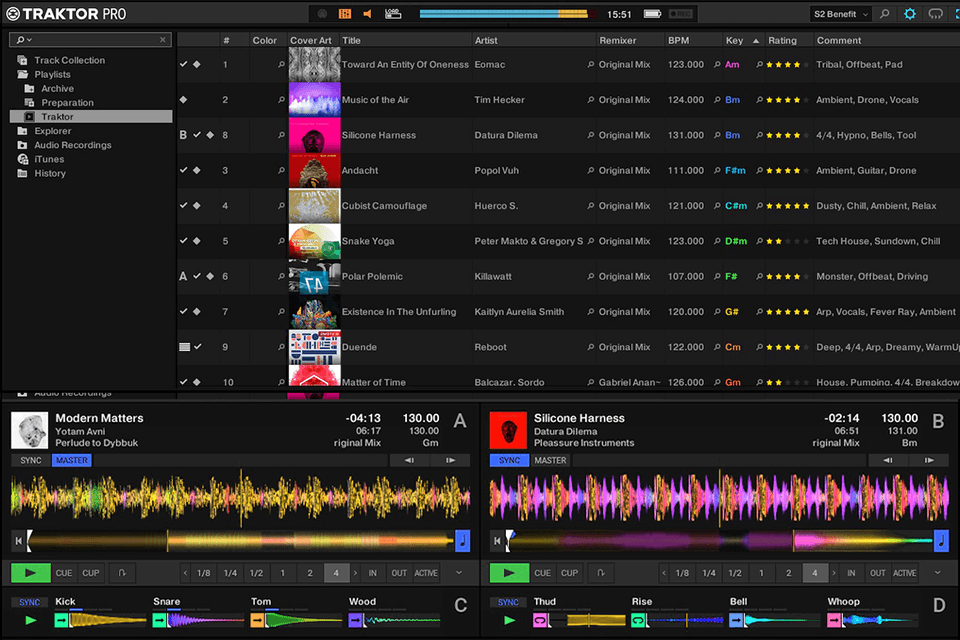Expand the advanced panel on Deck B
The height and width of the screenshot is (640, 960).
click(x=937, y=573)
